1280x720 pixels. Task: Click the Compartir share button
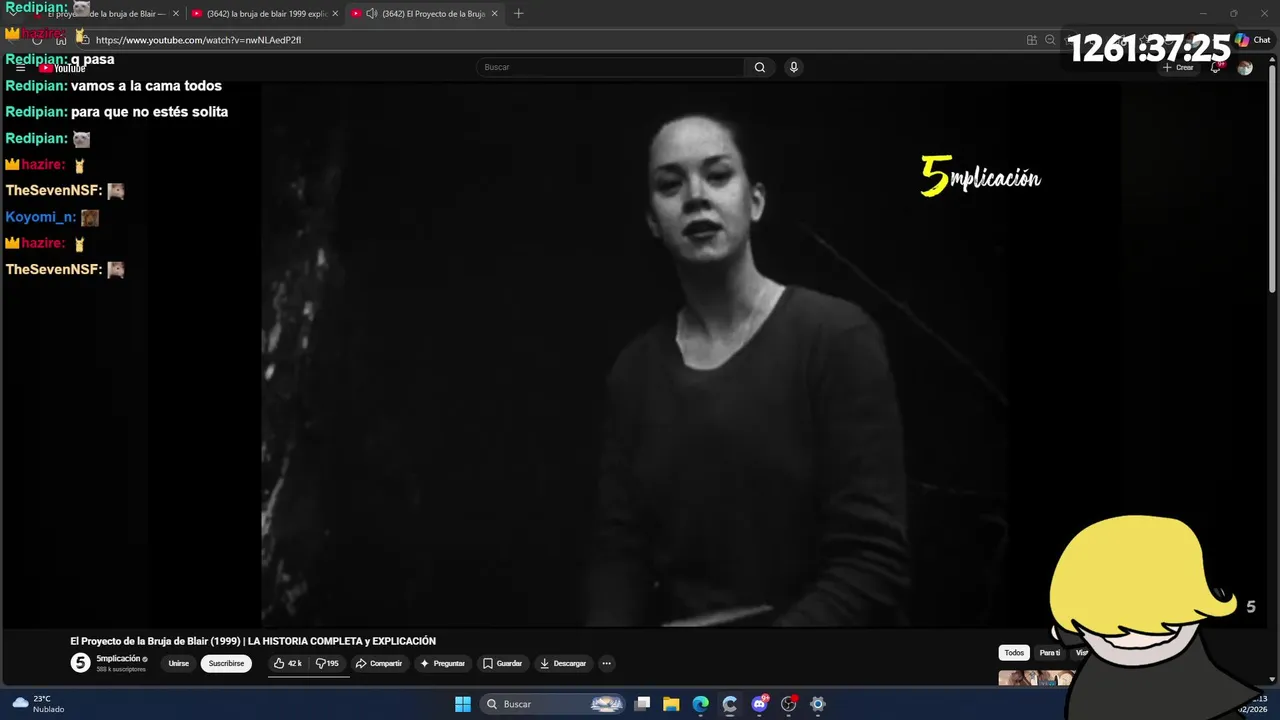pyautogui.click(x=379, y=663)
